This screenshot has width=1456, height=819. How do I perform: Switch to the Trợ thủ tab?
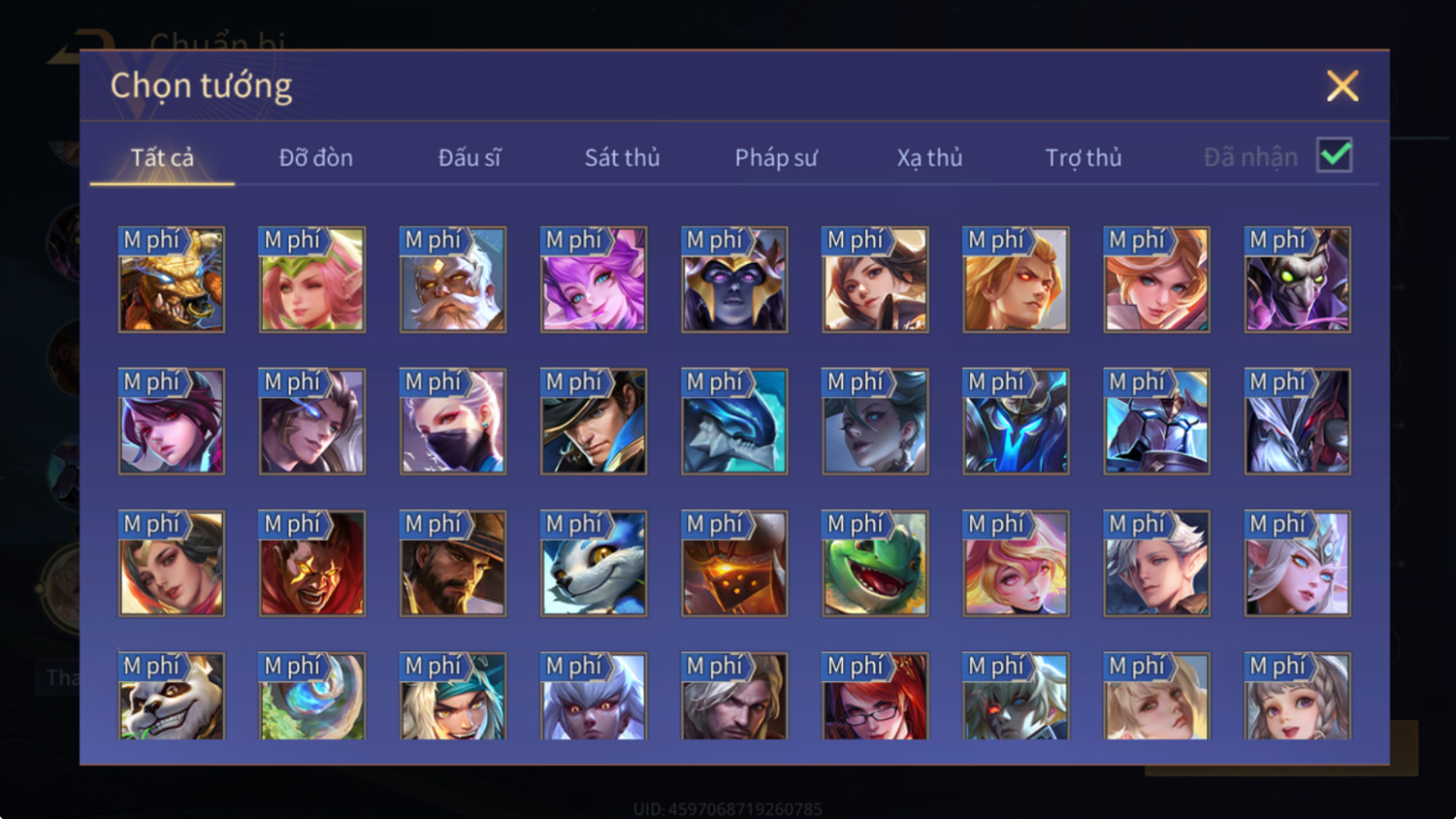click(1083, 157)
